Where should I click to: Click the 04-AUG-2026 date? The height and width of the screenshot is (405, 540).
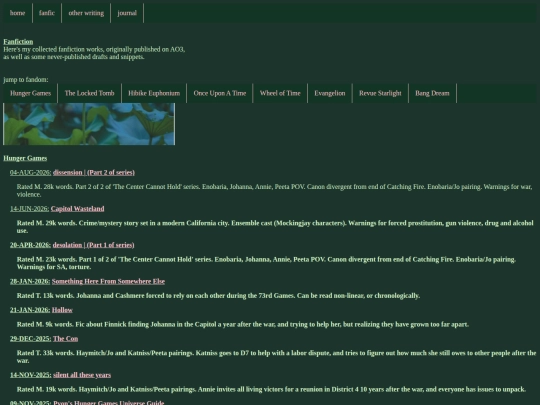[x=31, y=173]
